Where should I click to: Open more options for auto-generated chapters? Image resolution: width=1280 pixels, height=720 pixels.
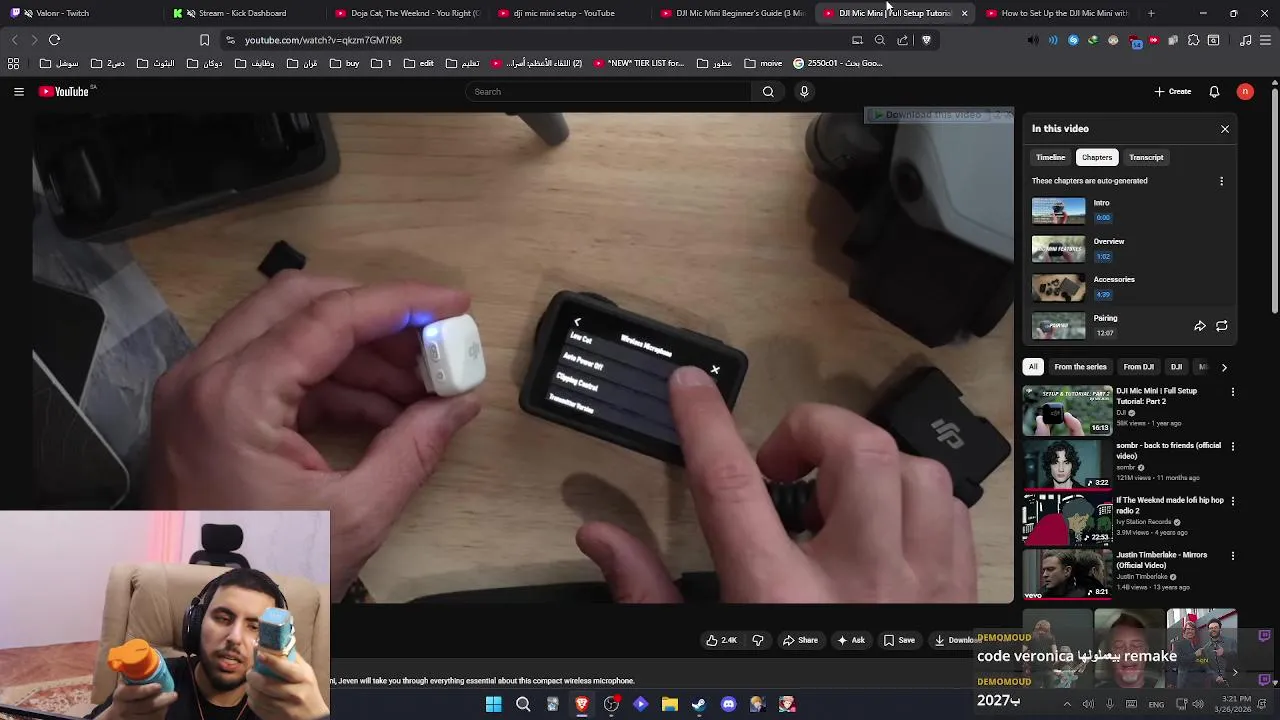1221,181
